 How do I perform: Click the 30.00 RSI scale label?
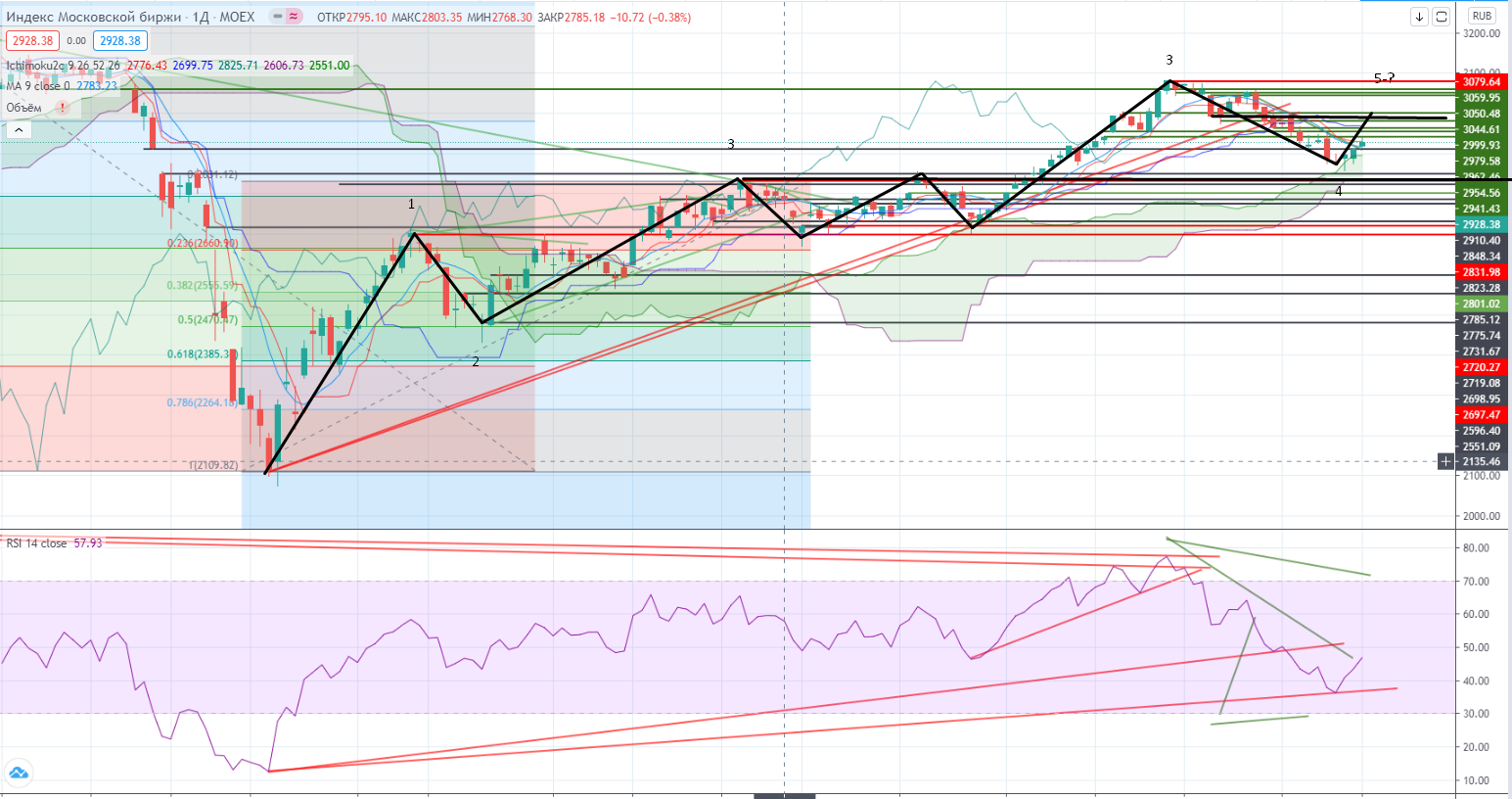pos(1476,714)
